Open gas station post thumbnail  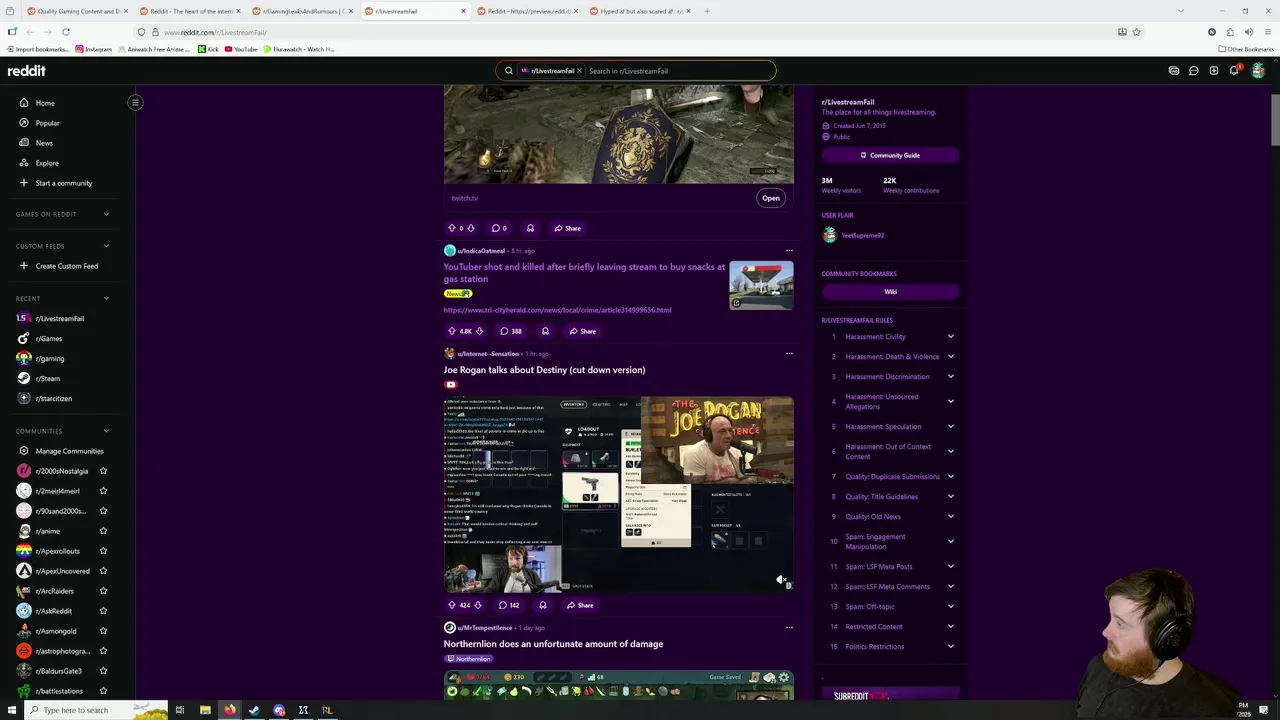click(x=761, y=285)
